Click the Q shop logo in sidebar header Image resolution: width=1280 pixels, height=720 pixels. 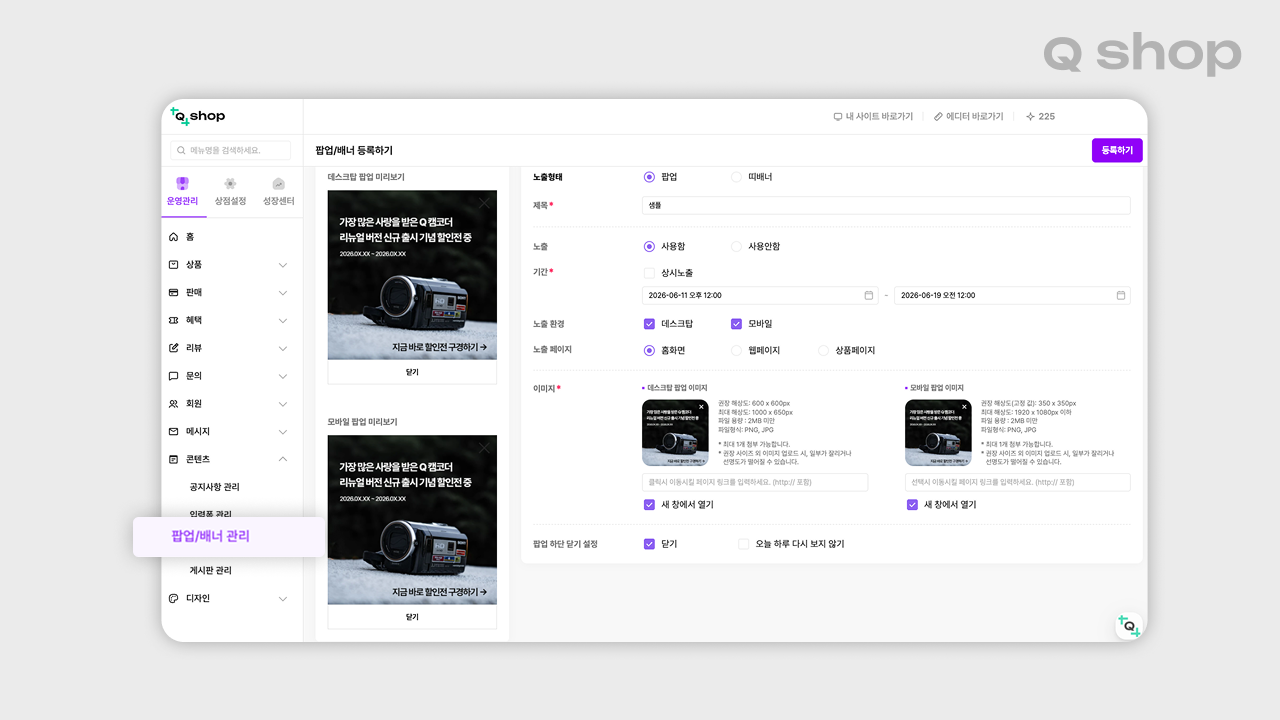198,116
